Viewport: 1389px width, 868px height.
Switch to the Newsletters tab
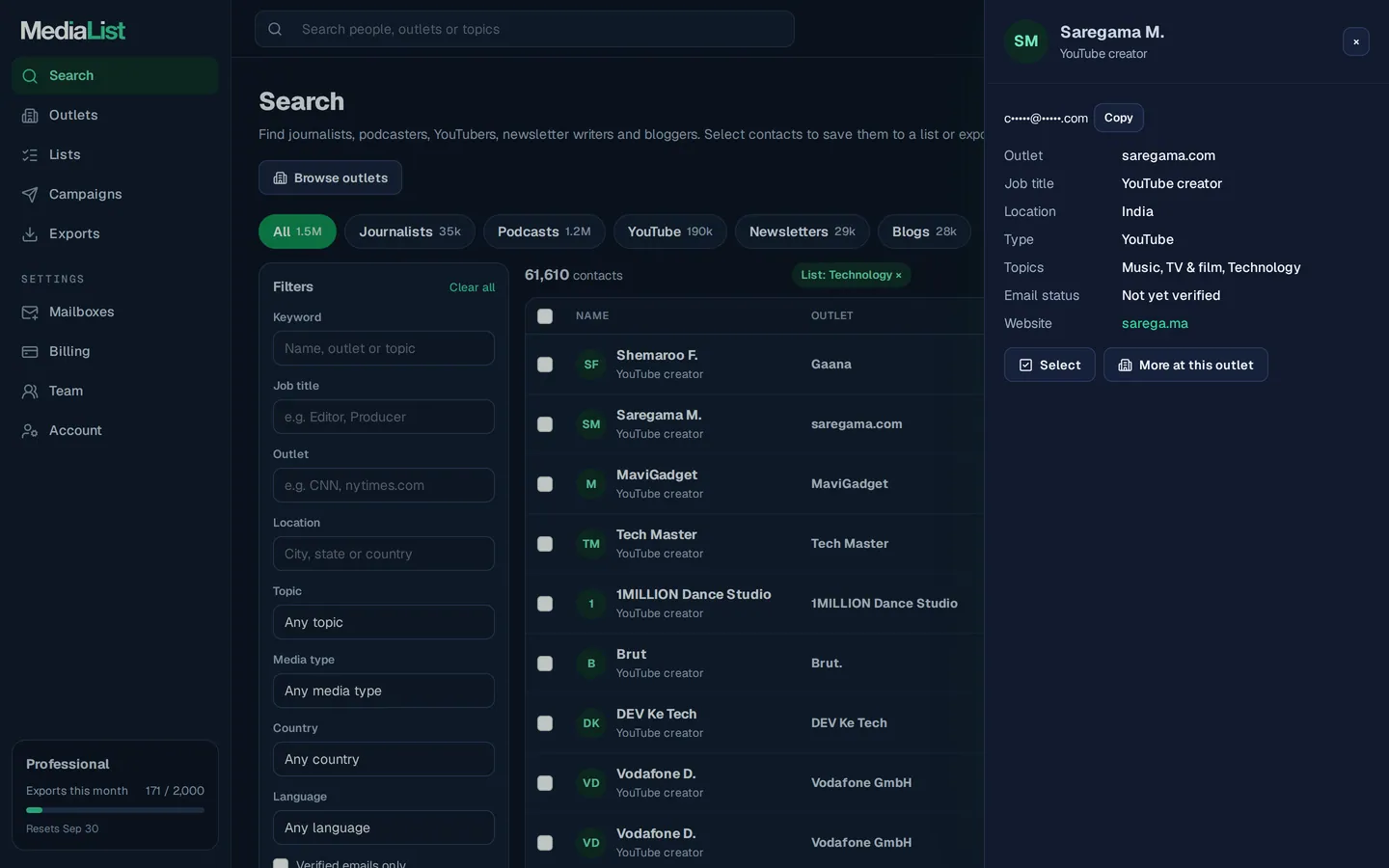pos(803,231)
